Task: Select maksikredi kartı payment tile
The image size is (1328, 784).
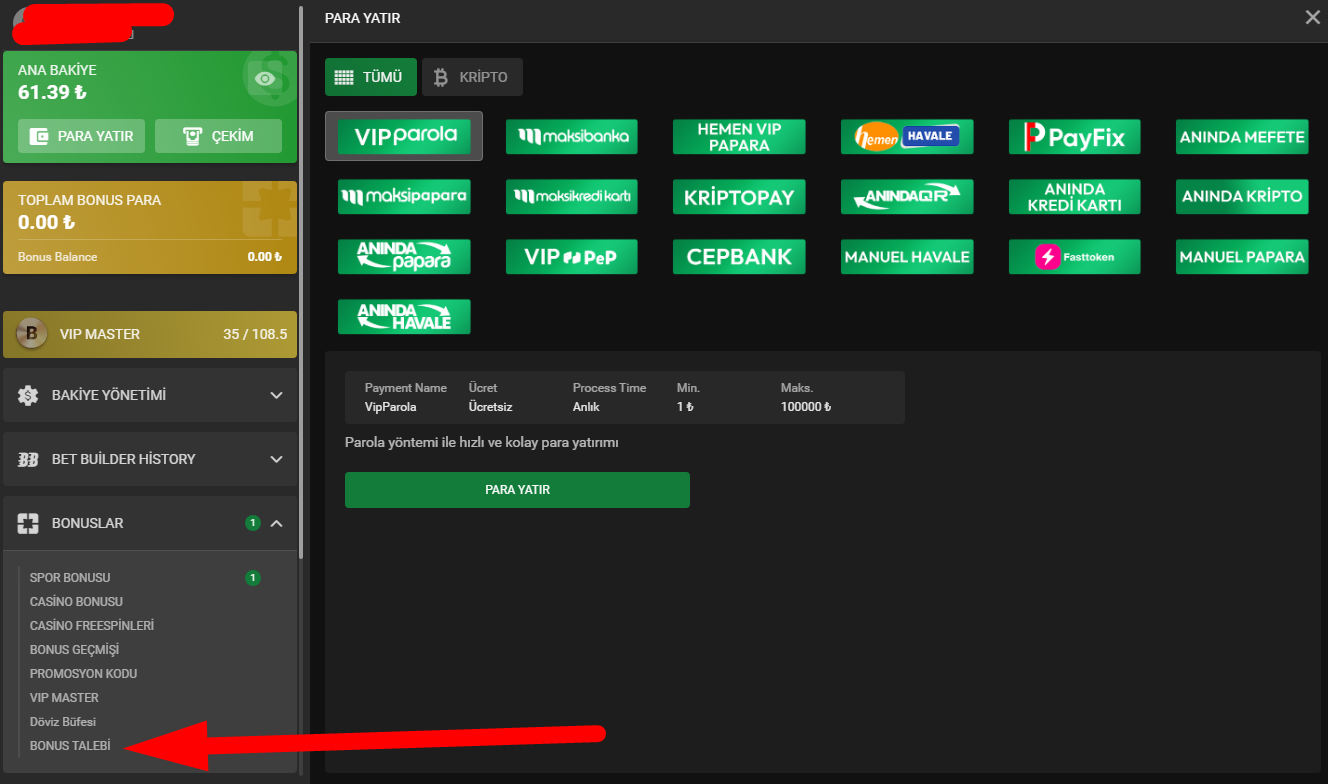Action: 572,197
